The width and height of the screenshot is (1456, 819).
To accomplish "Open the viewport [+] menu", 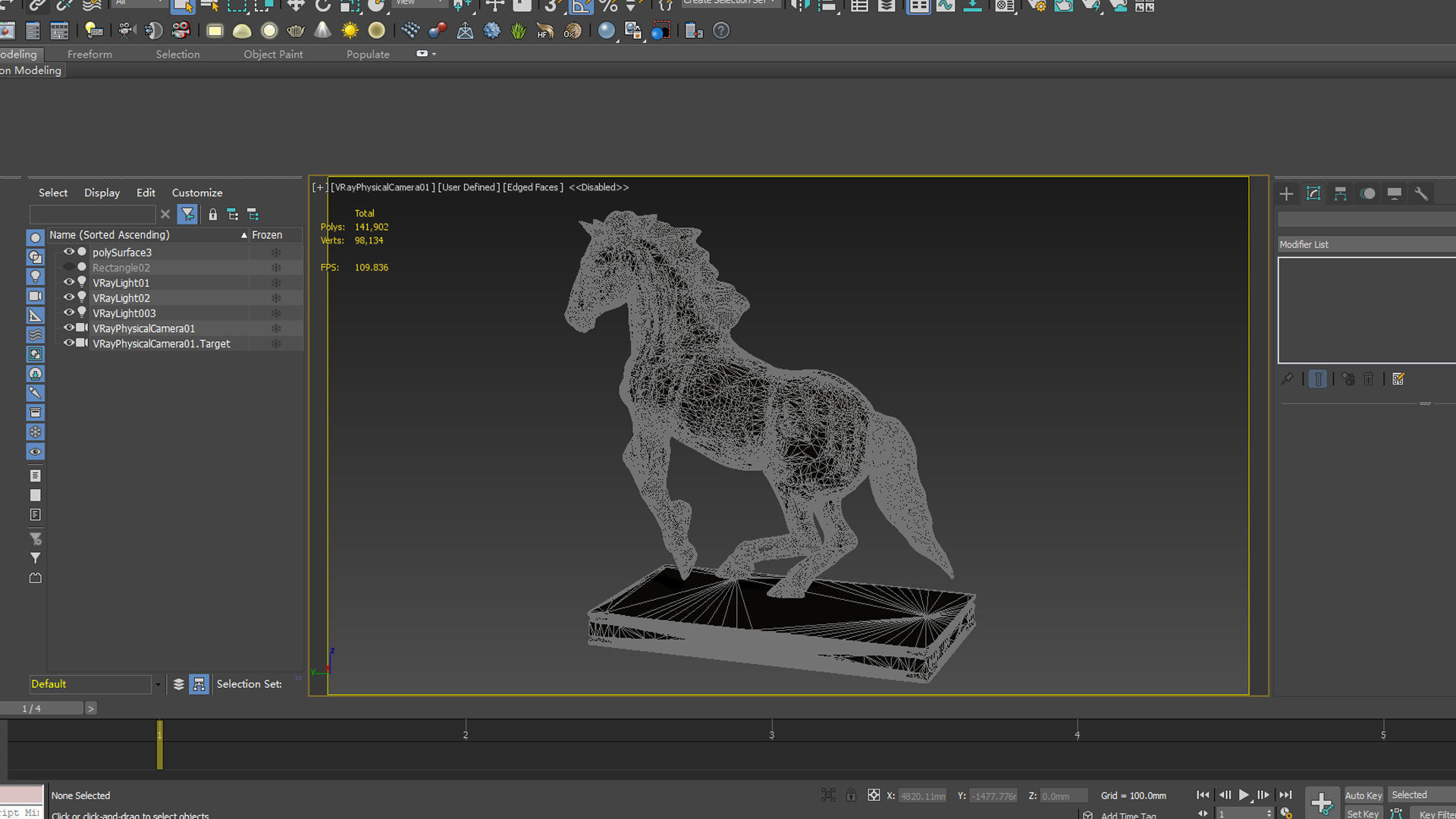I will [319, 187].
